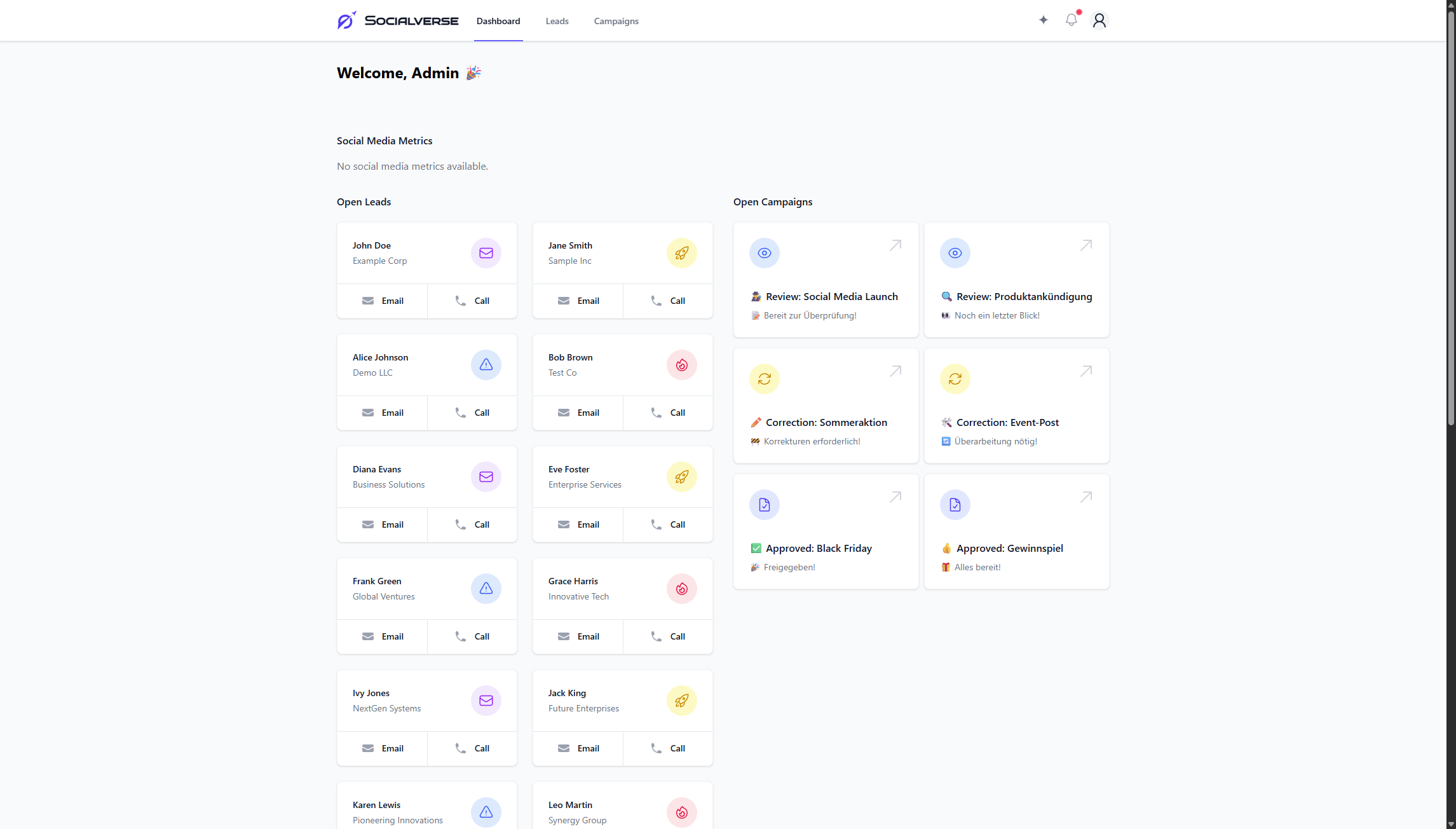Image resolution: width=1456 pixels, height=829 pixels.
Task: Click Bob Brown's red flame status icon
Action: [681, 365]
